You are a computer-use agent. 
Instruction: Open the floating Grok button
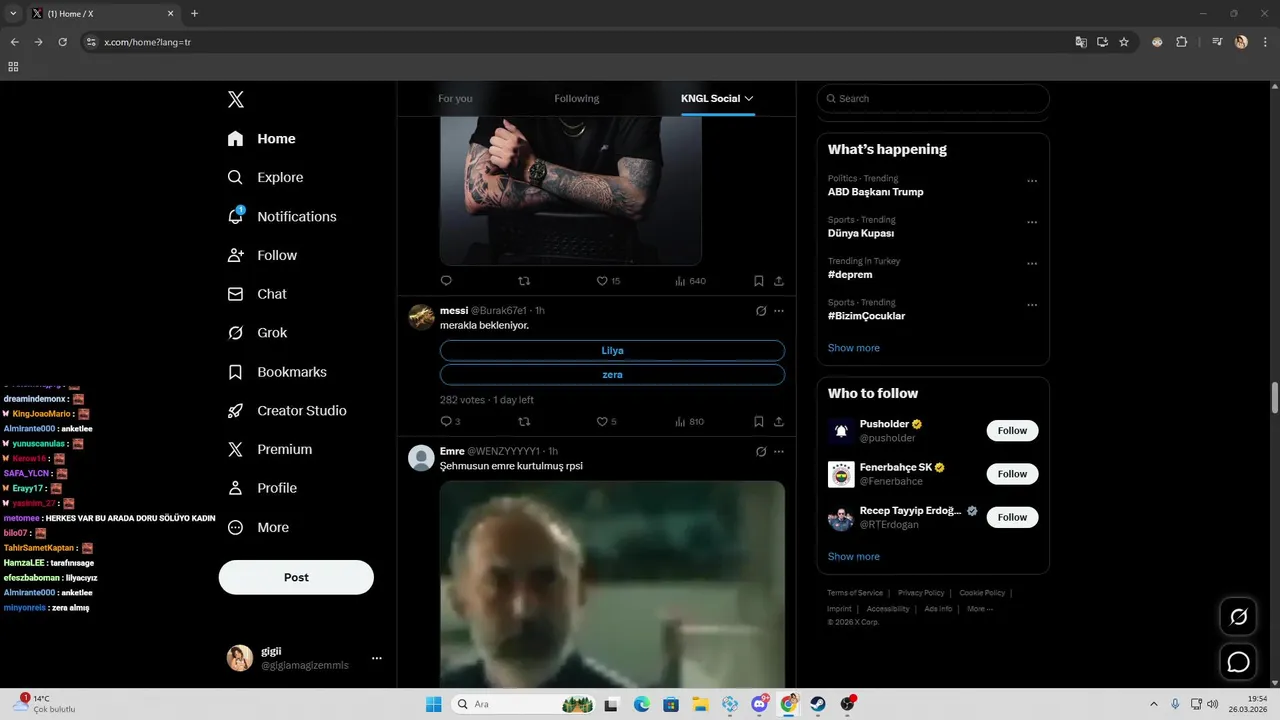1238,617
